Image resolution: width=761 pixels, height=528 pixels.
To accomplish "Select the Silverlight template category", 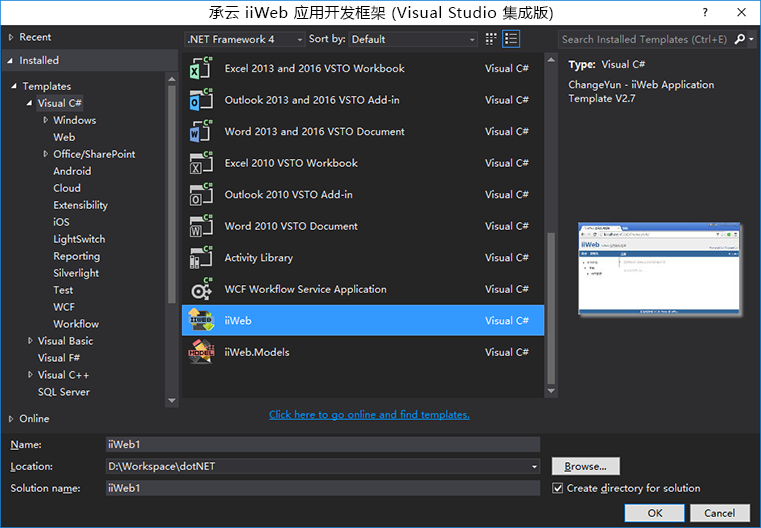I will click(76, 273).
